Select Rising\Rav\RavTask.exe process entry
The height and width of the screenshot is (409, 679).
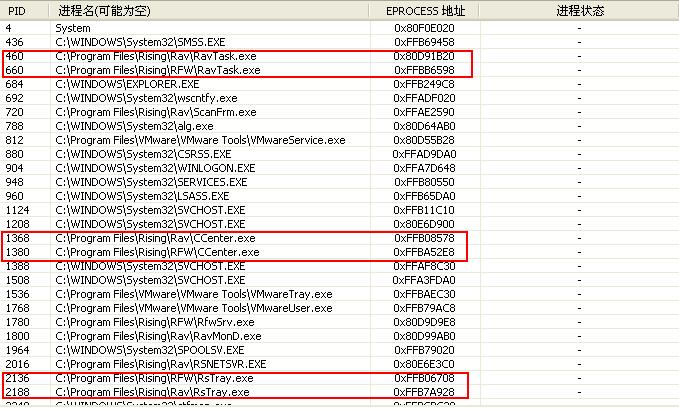(x=156, y=56)
